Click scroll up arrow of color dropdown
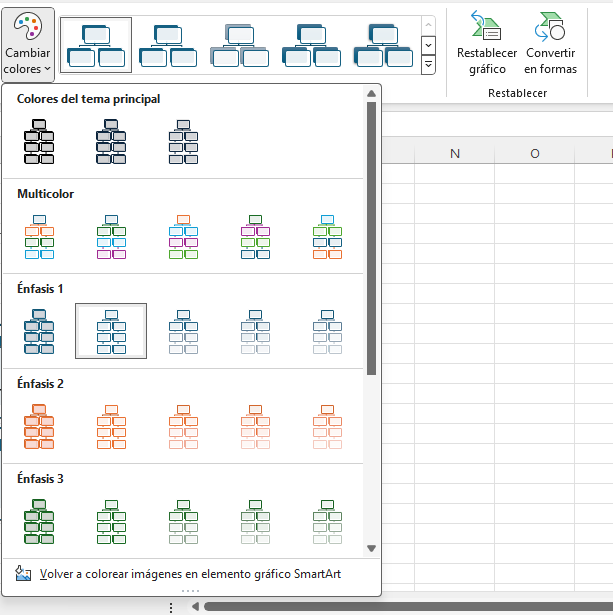The width and height of the screenshot is (613, 615). pyautogui.click(x=371, y=94)
